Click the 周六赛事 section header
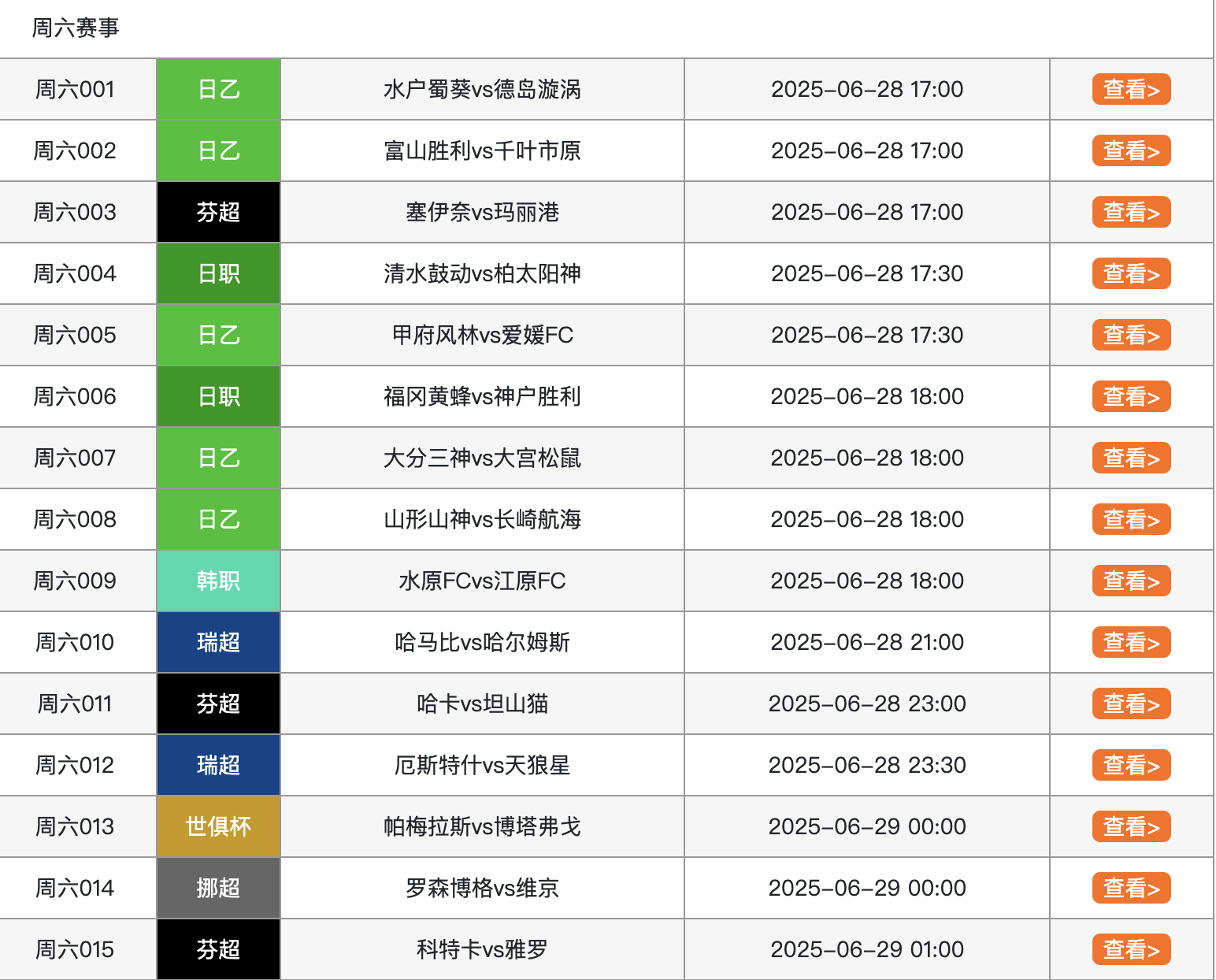1216x980 pixels. [76, 28]
